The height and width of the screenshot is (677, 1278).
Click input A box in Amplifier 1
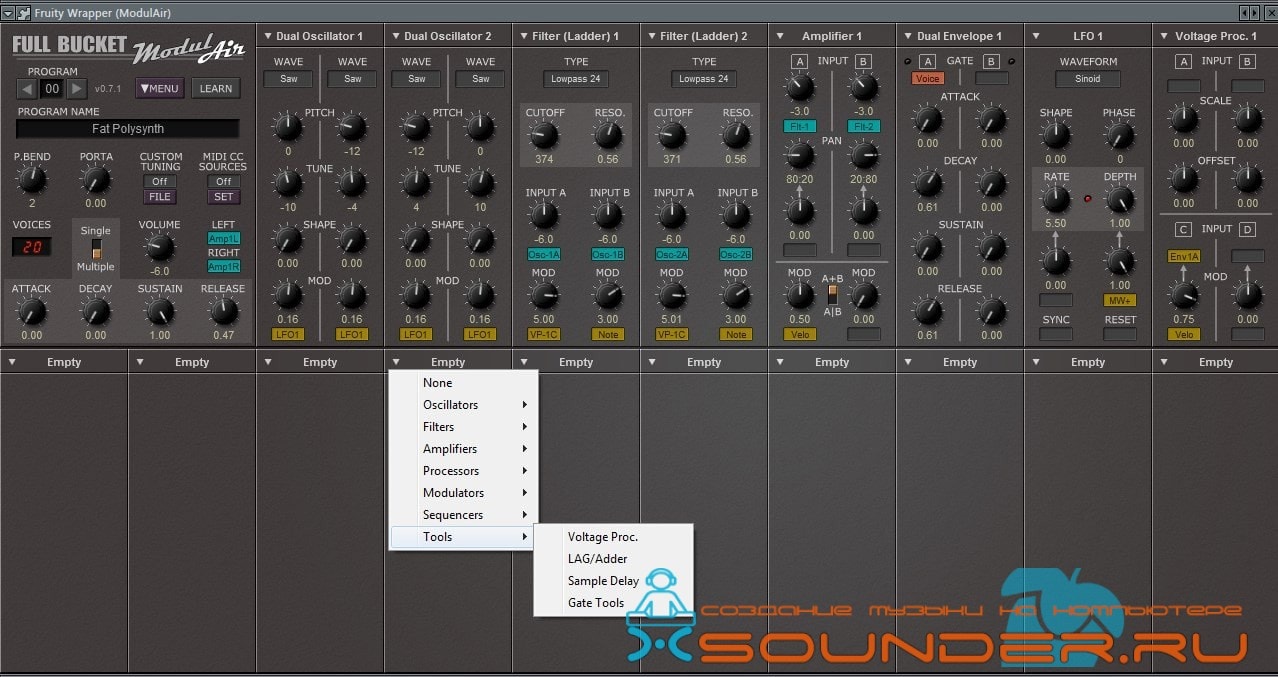(x=799, y=62)
